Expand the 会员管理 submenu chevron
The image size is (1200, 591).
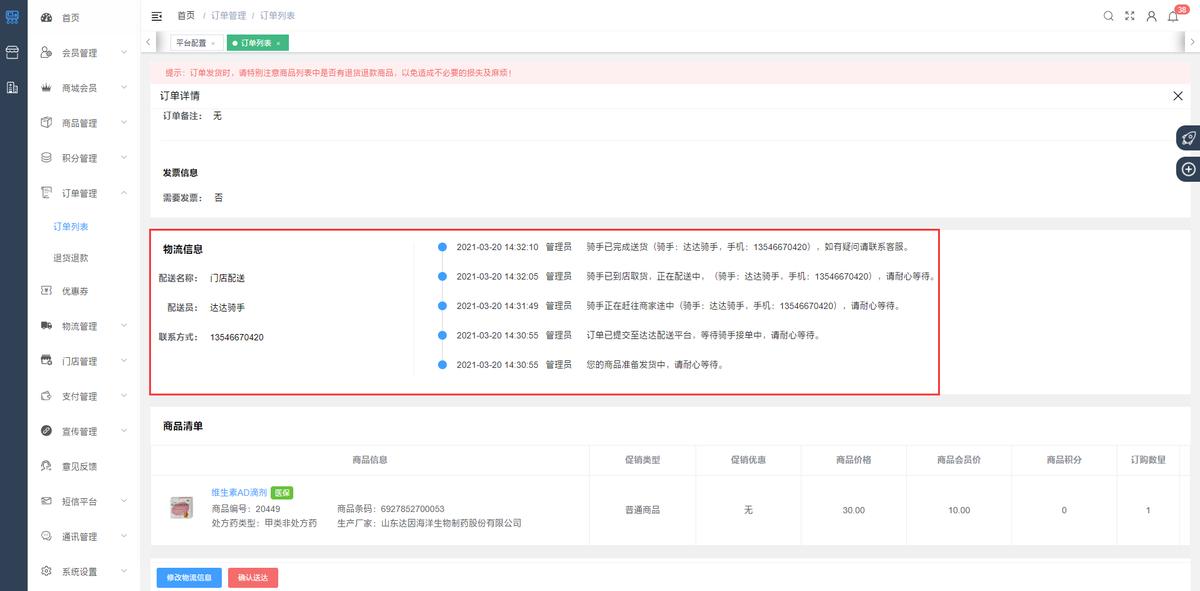coord(124,52)
